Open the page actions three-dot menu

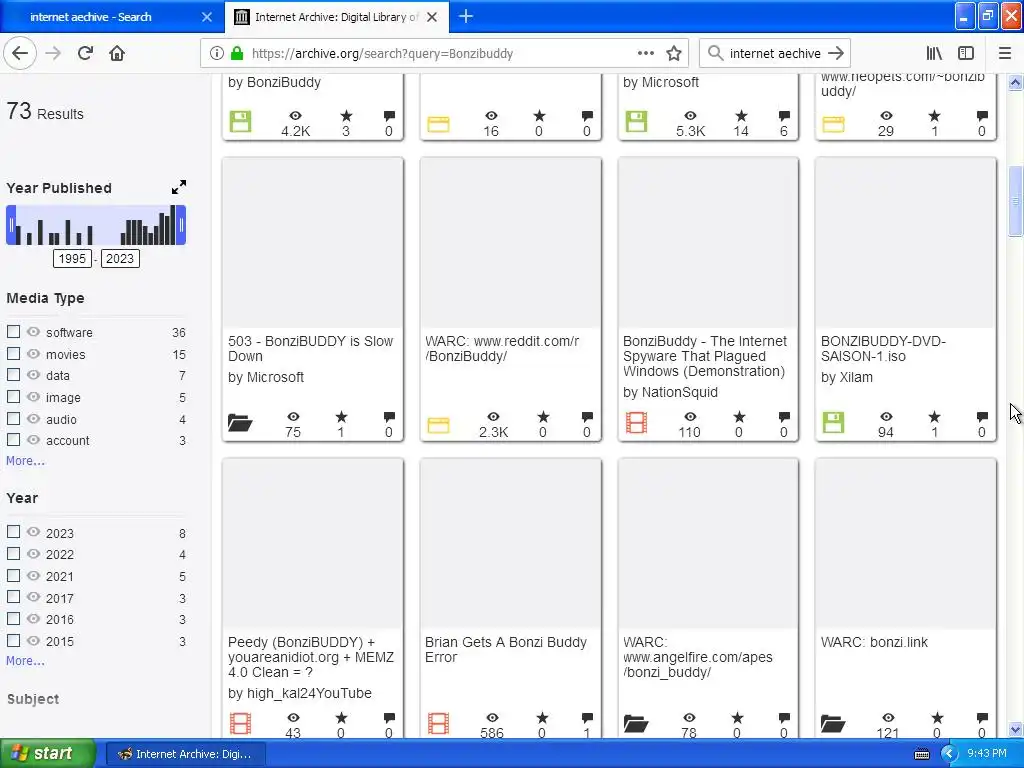pos(645,53)
